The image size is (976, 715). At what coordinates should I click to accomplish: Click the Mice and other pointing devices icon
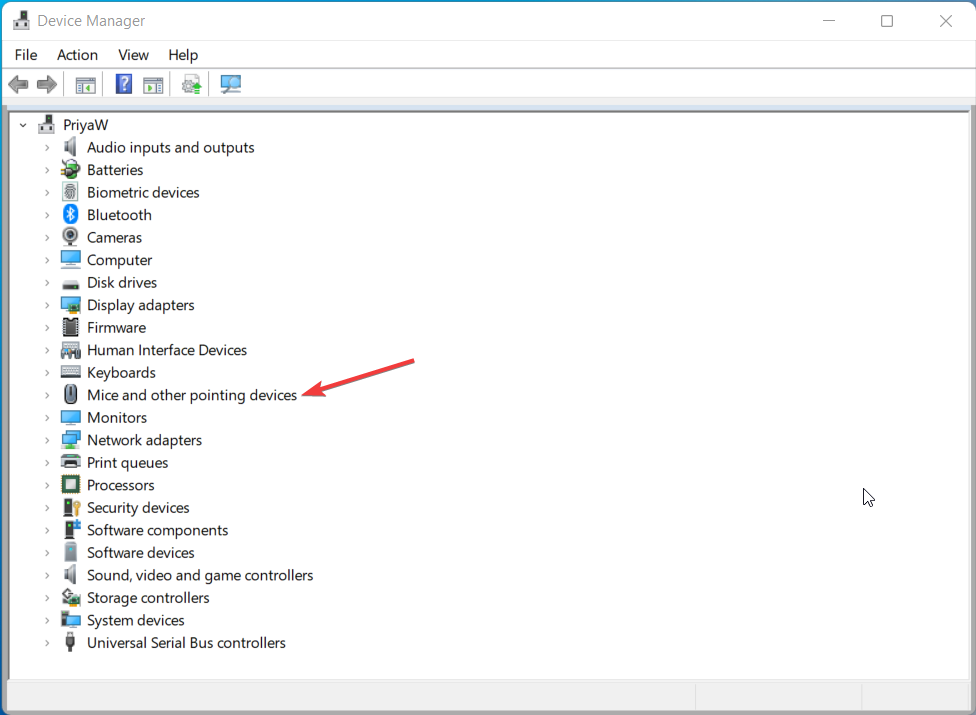coord(71,394)
